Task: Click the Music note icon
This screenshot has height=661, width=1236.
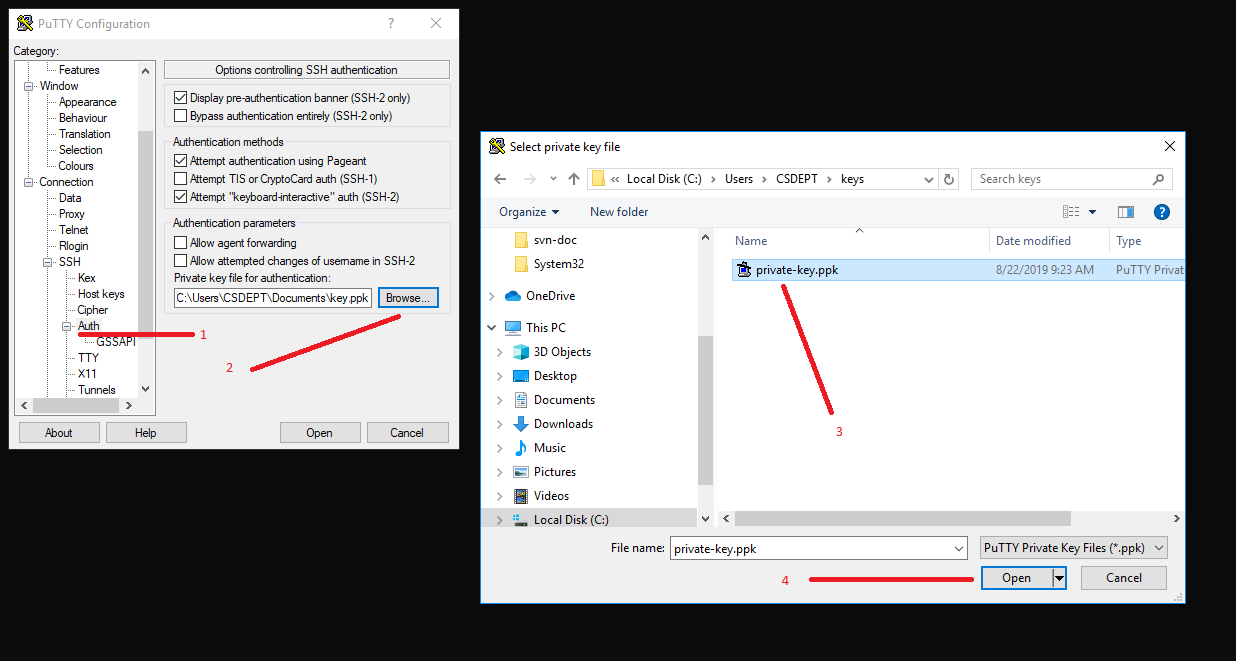Action: pos(520,448)
